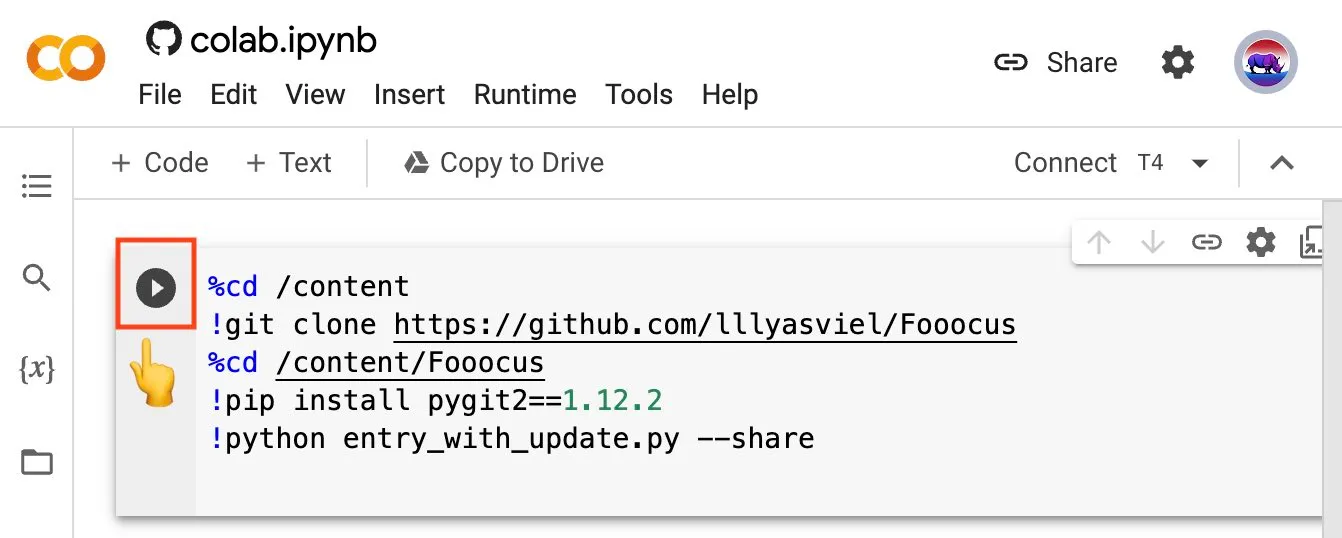Move cell up with arrow icon

(1099, 242)
